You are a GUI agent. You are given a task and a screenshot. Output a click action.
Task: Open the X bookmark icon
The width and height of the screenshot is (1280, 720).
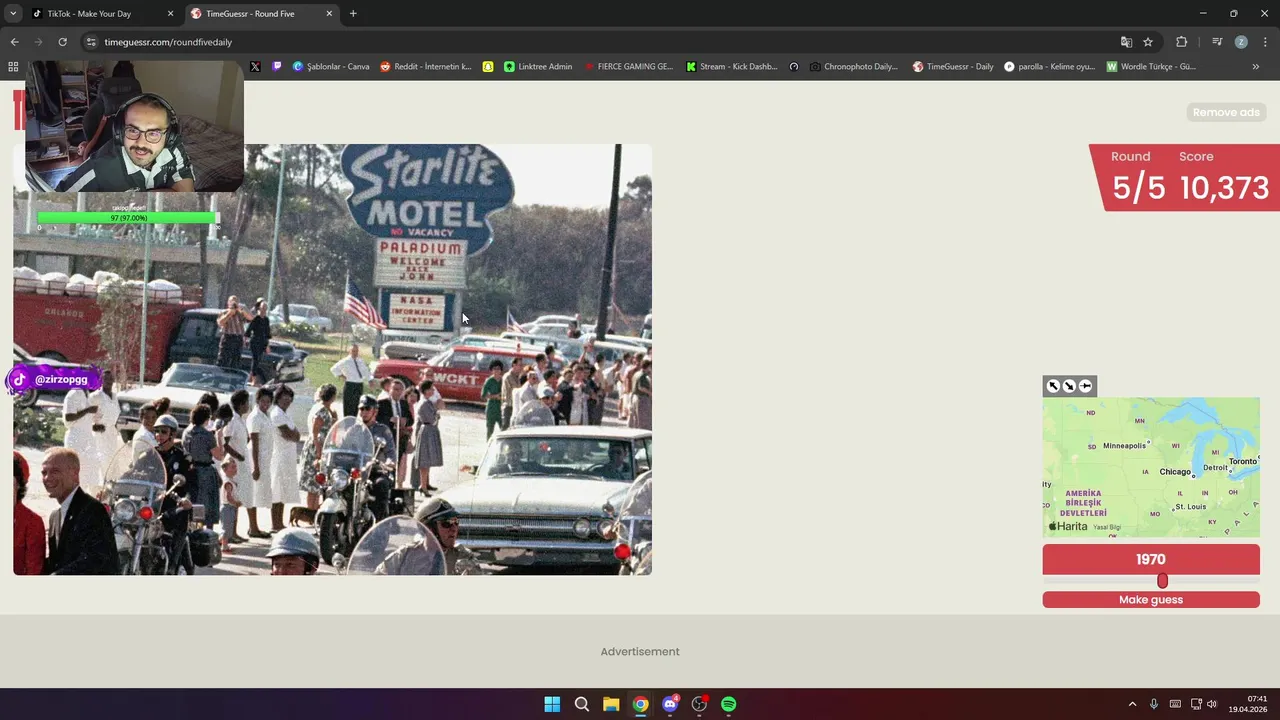(x=255, y=67)
